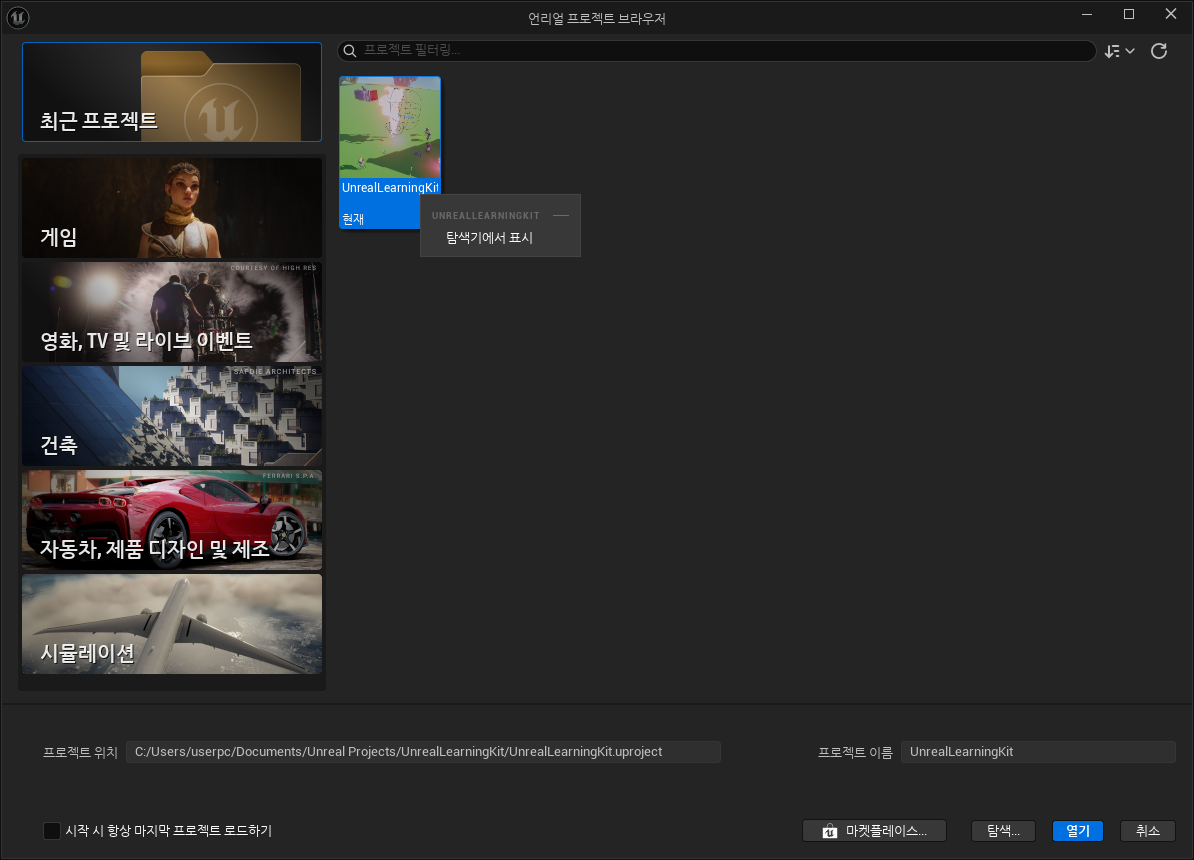
Task: Click the 열기 open button
Action: [x=1077, y=831]
